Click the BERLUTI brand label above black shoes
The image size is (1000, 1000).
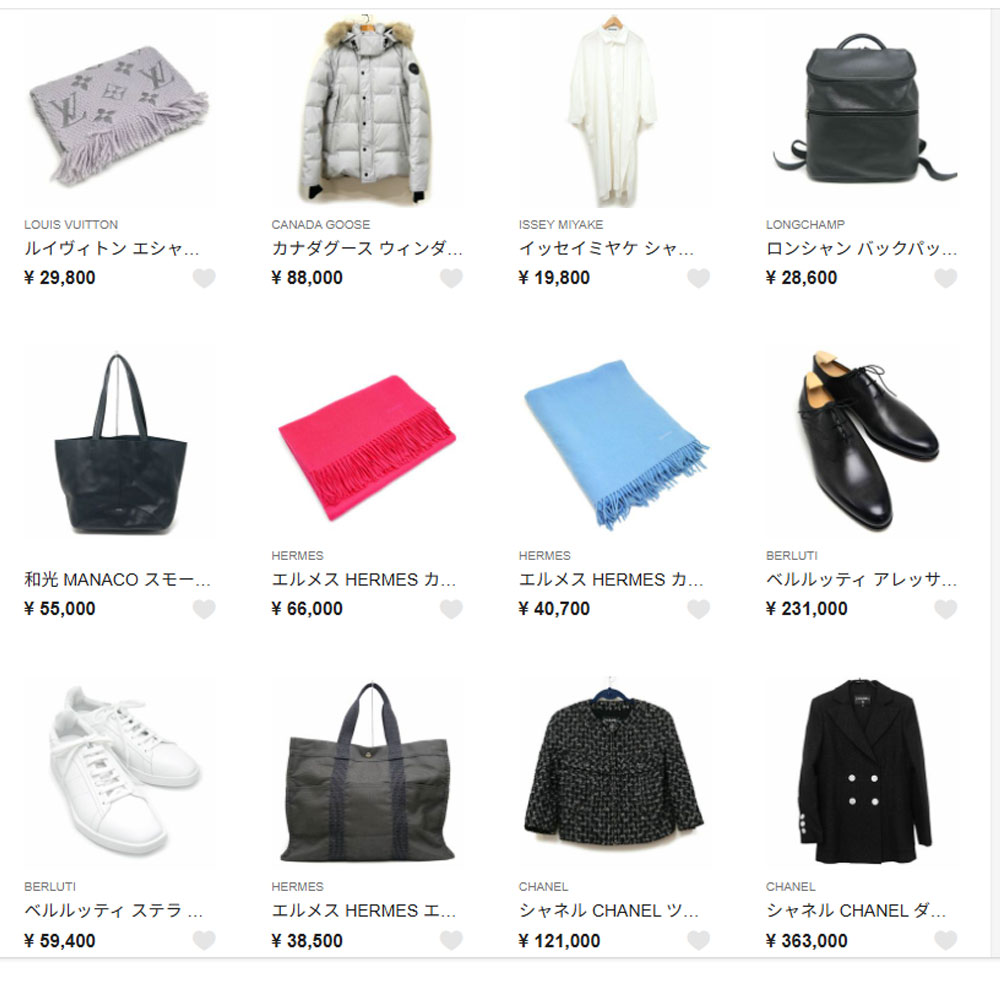point(791,555)
